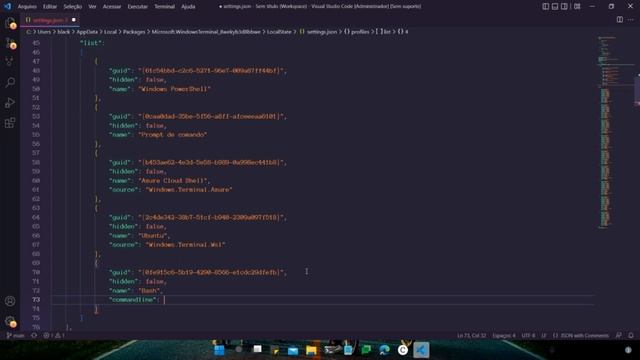This screenshot has width=640, height=360.
Task: Open the Arquivo menu
Action: (x=27, y=6)
